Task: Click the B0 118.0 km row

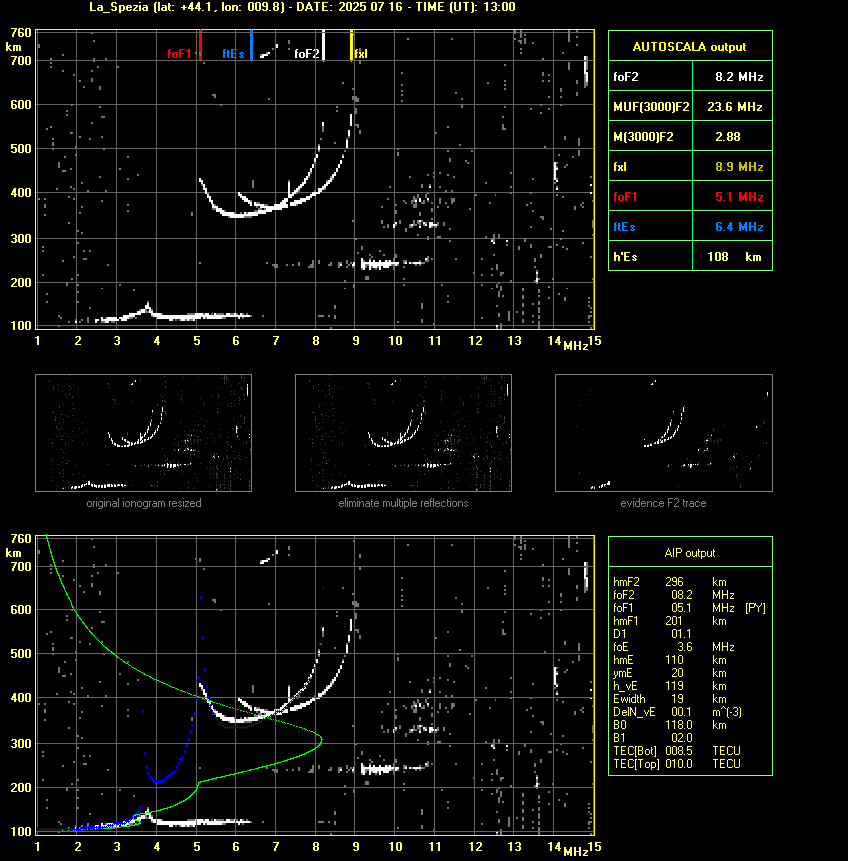Action: pyautogui.click(x=670, y=725)
